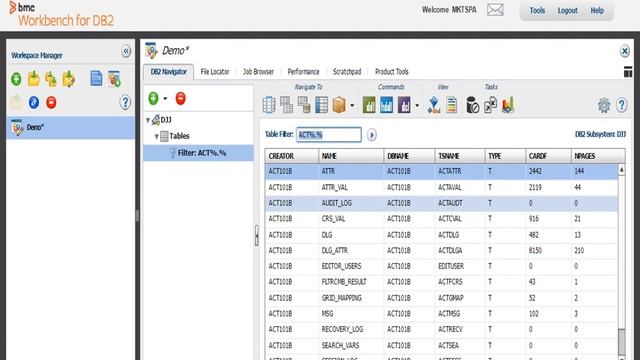Image resolution: width=640 pixels, height=360 pixels.
Task: Click the green add button in DB2 Navigator tree
Action: (153, 98)
